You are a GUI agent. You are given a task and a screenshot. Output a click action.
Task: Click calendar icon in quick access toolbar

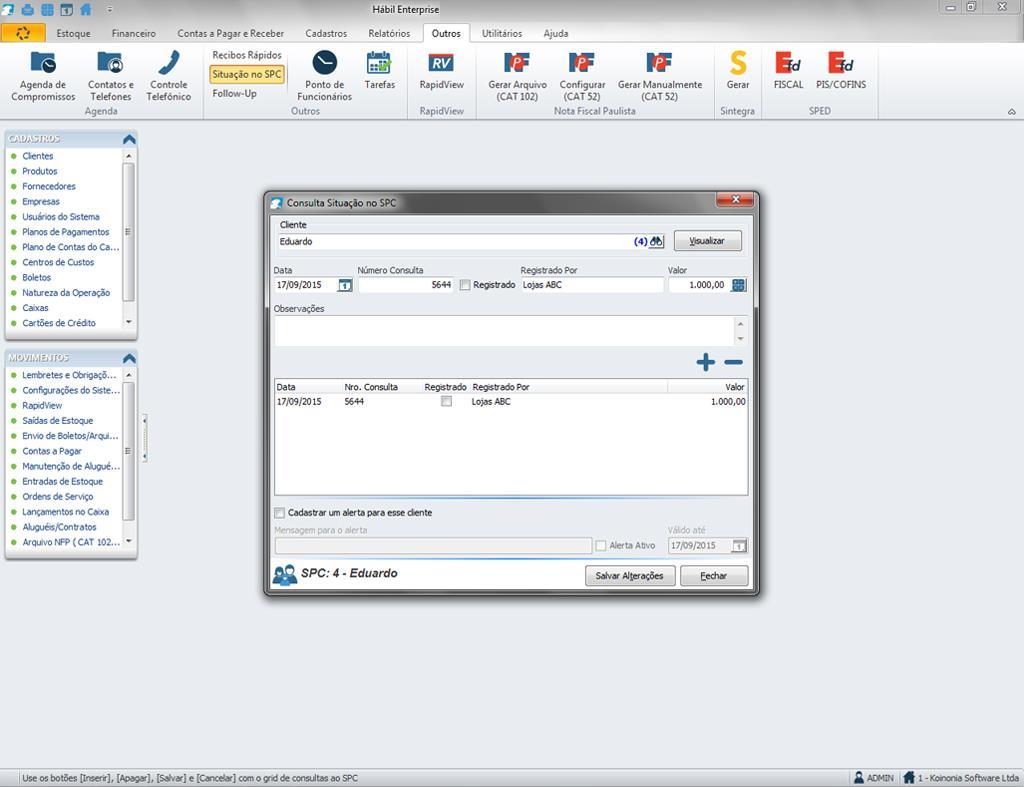pos(67,10)
